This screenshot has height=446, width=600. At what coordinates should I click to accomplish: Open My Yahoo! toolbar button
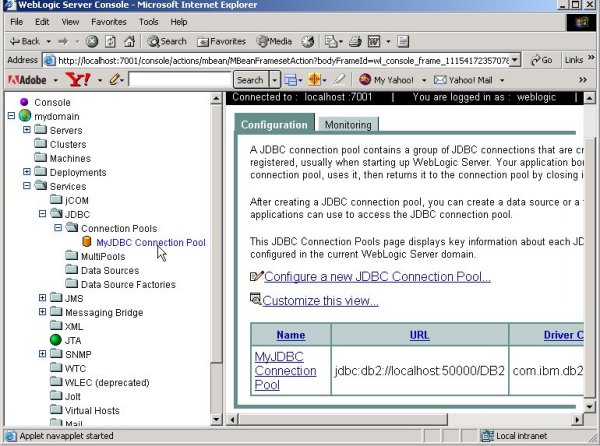coord(386,80)
